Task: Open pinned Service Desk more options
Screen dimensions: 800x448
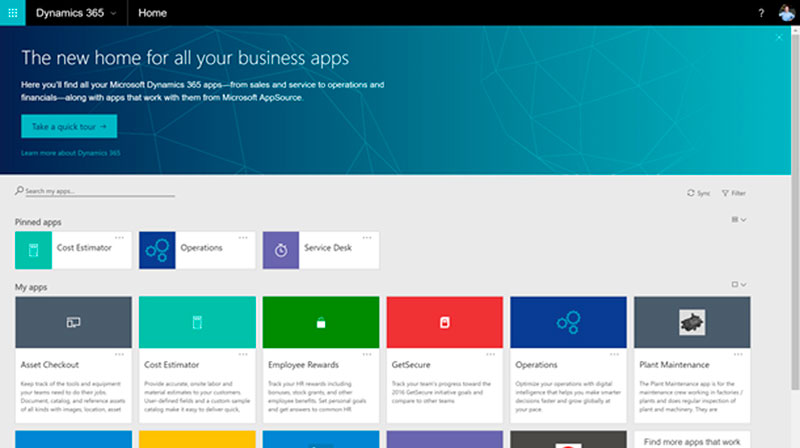Action: tap(367, 238)
